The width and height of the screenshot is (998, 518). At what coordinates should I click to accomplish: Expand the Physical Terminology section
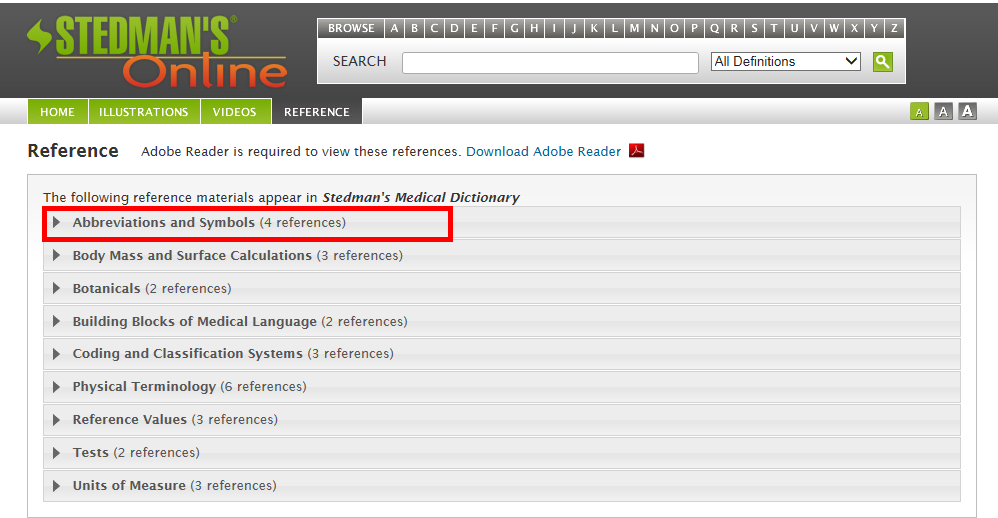[x=502, y=387]
